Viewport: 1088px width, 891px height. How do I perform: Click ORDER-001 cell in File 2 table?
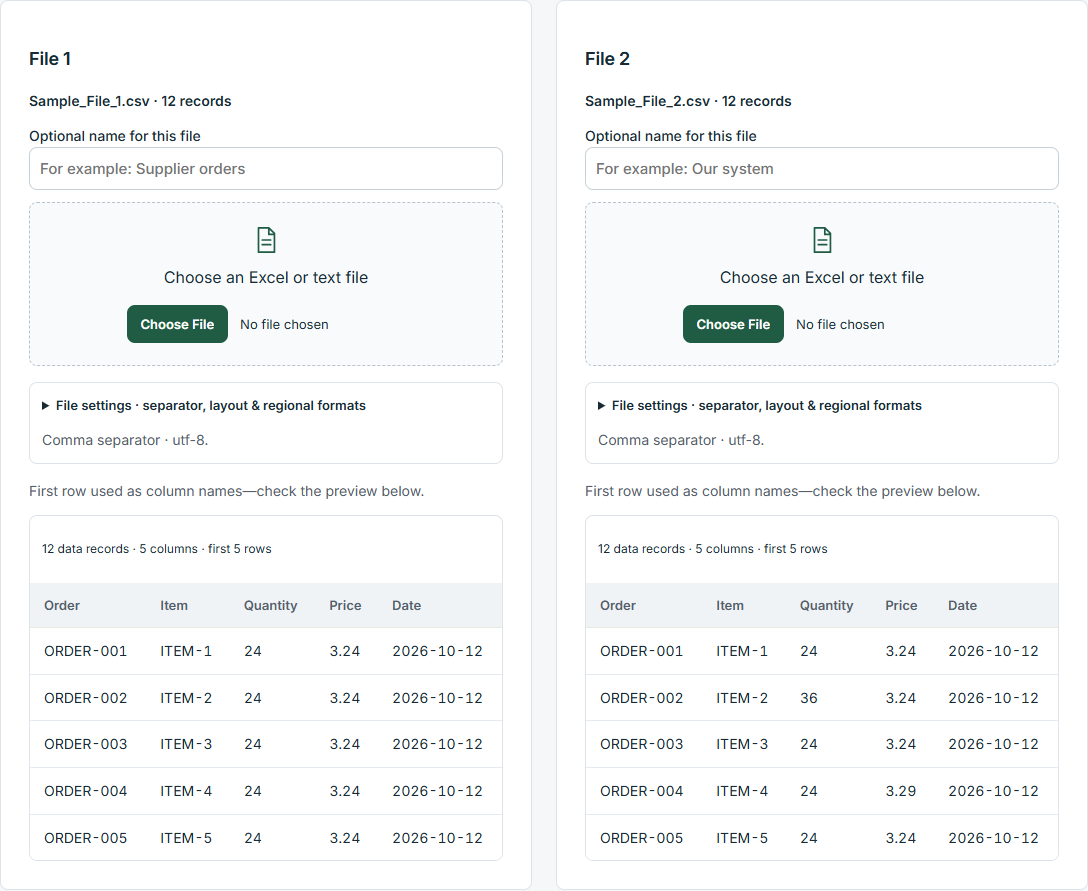tap(641, 651)
